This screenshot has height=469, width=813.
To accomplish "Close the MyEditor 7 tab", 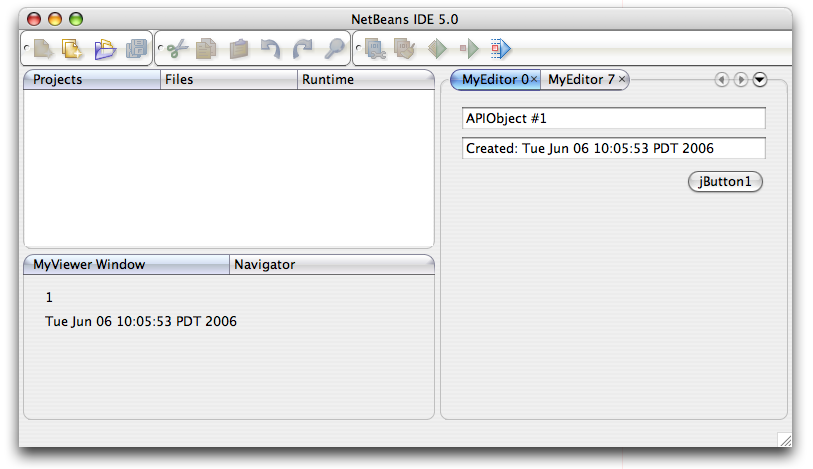I will pyautogui.click(x=622, y=79).
